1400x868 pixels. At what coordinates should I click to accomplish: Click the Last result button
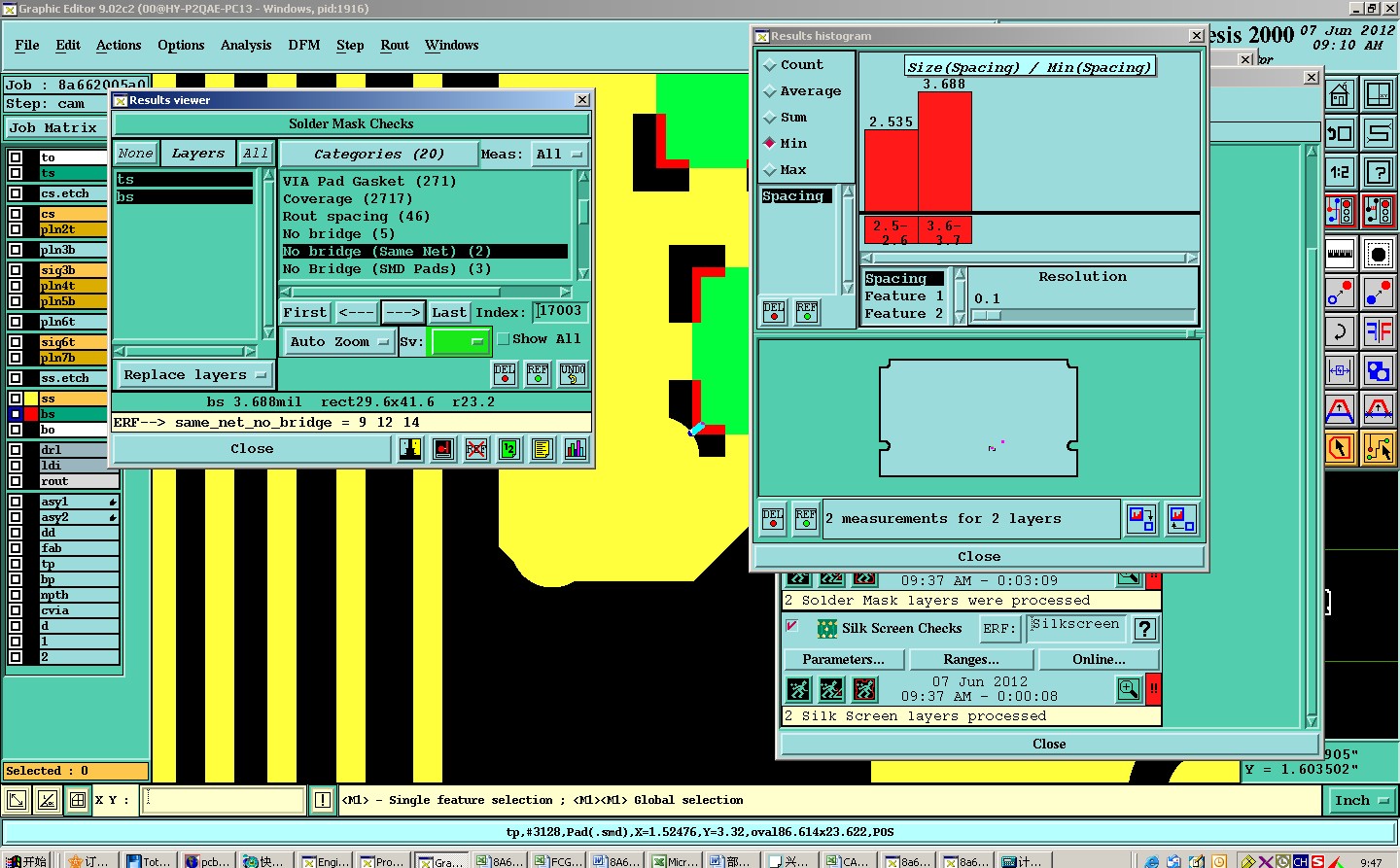coord(449,312)
